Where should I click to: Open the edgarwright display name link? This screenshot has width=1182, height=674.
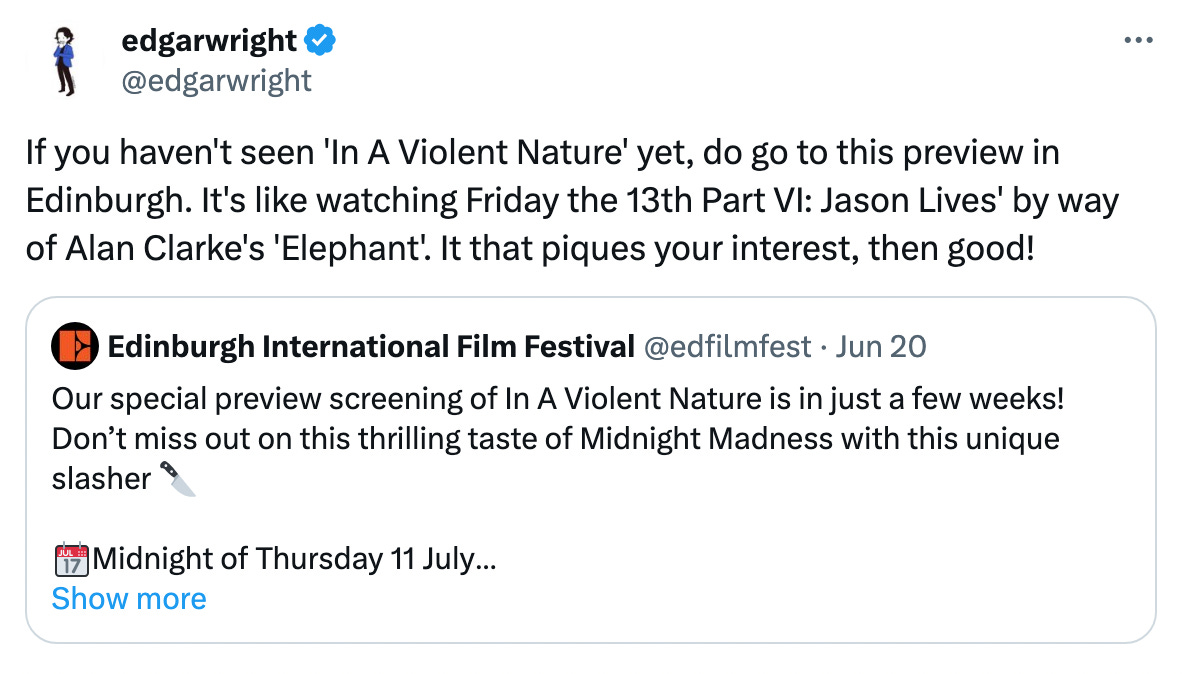click(209, 41)
